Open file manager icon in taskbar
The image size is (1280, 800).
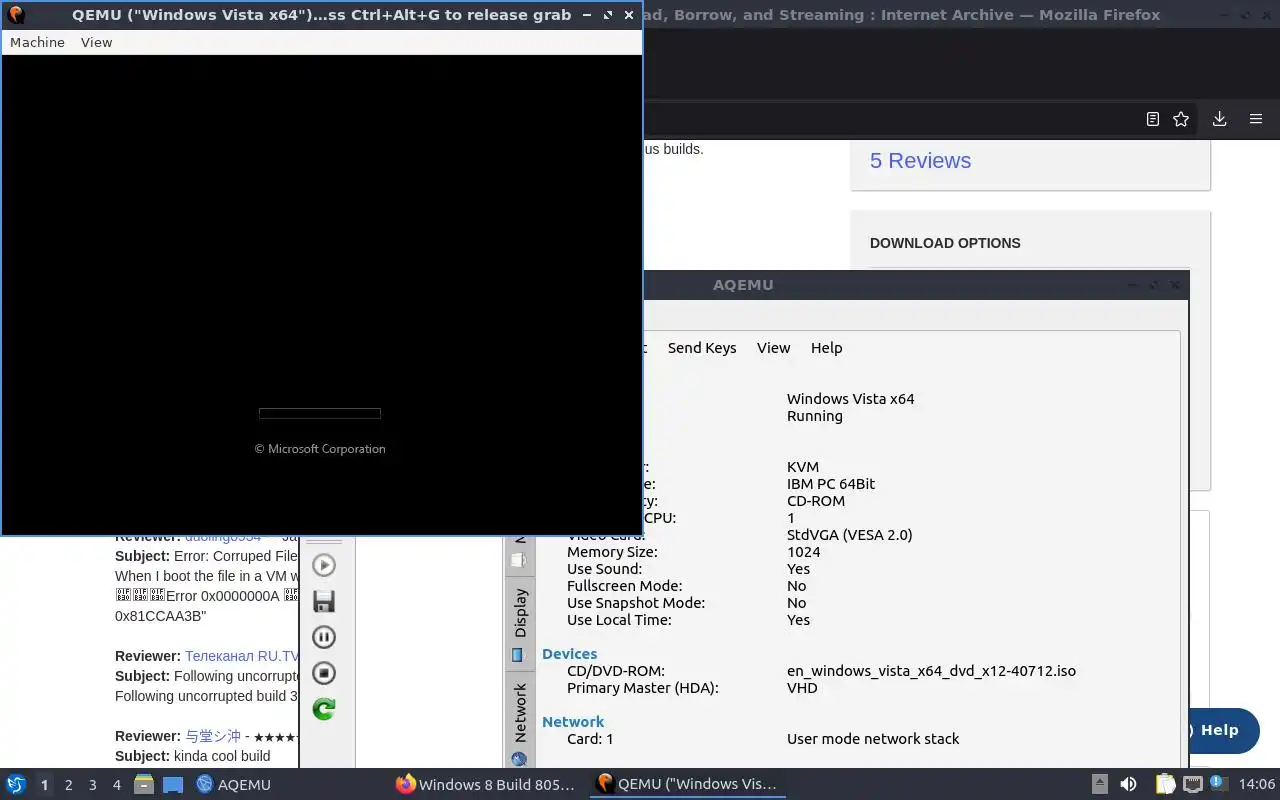click(x=144, y=784)
